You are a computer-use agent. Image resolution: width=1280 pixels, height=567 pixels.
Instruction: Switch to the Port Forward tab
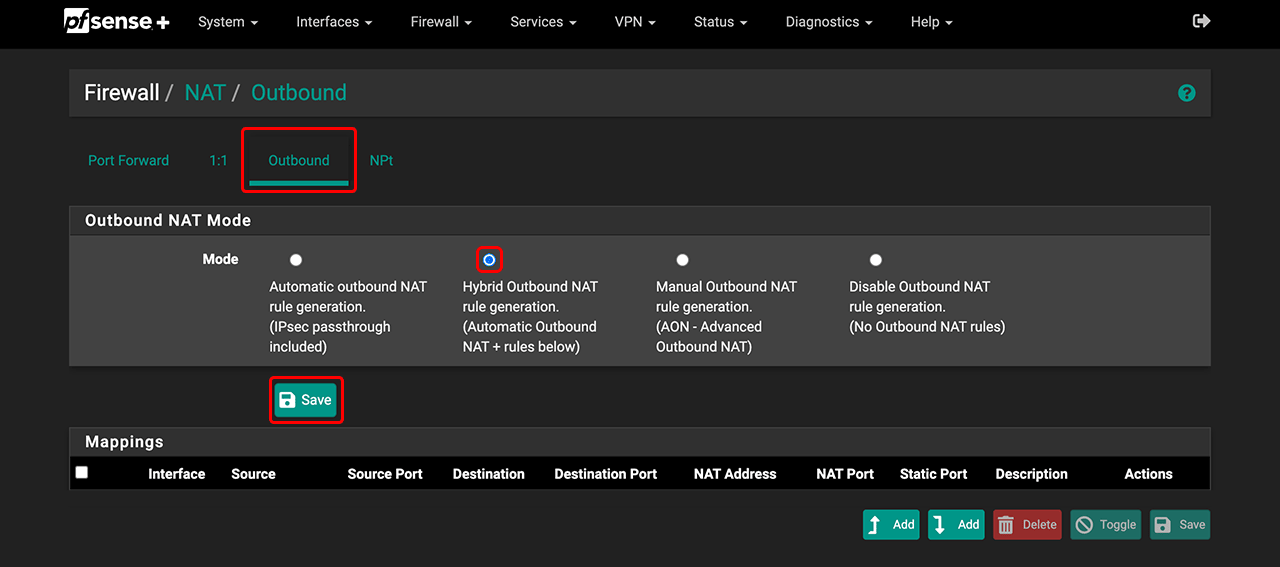click(128, 161)
